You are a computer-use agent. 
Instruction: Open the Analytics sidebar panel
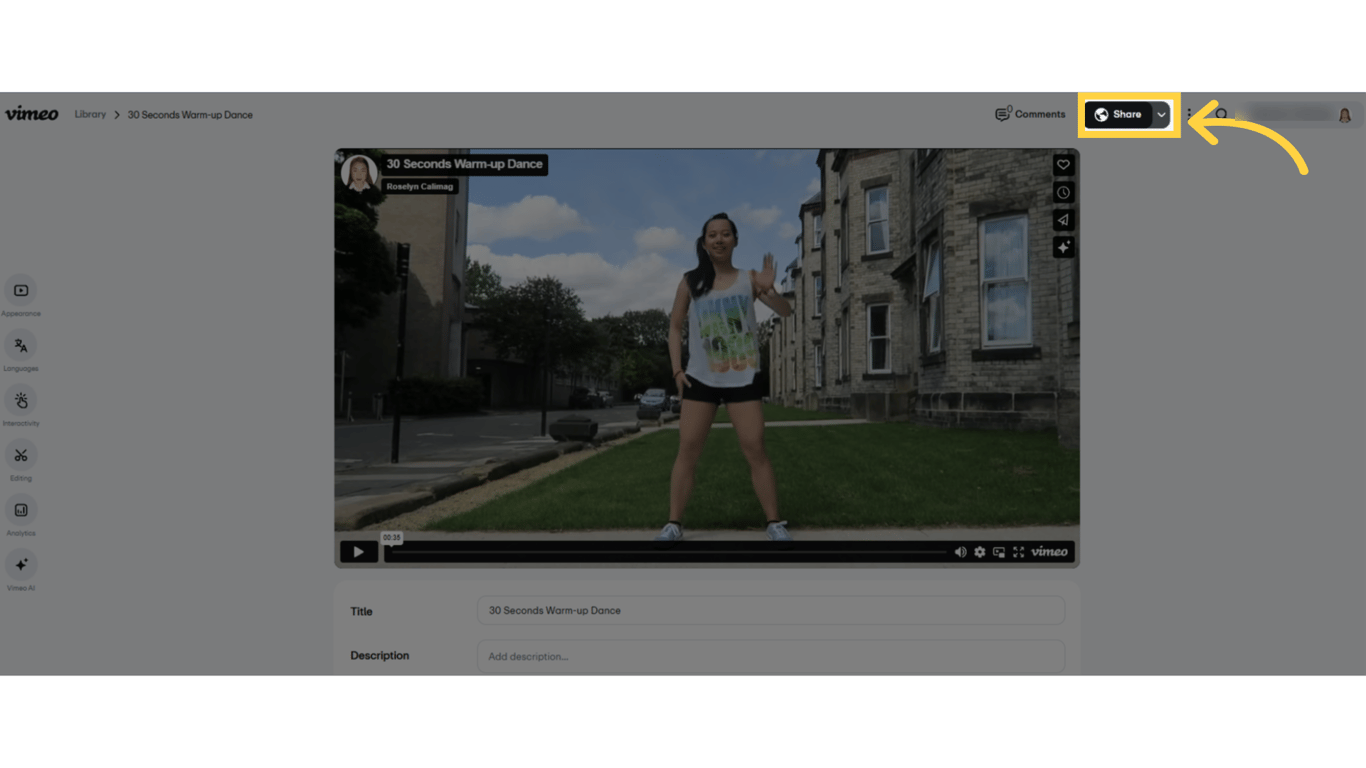[x=21, y=511]
